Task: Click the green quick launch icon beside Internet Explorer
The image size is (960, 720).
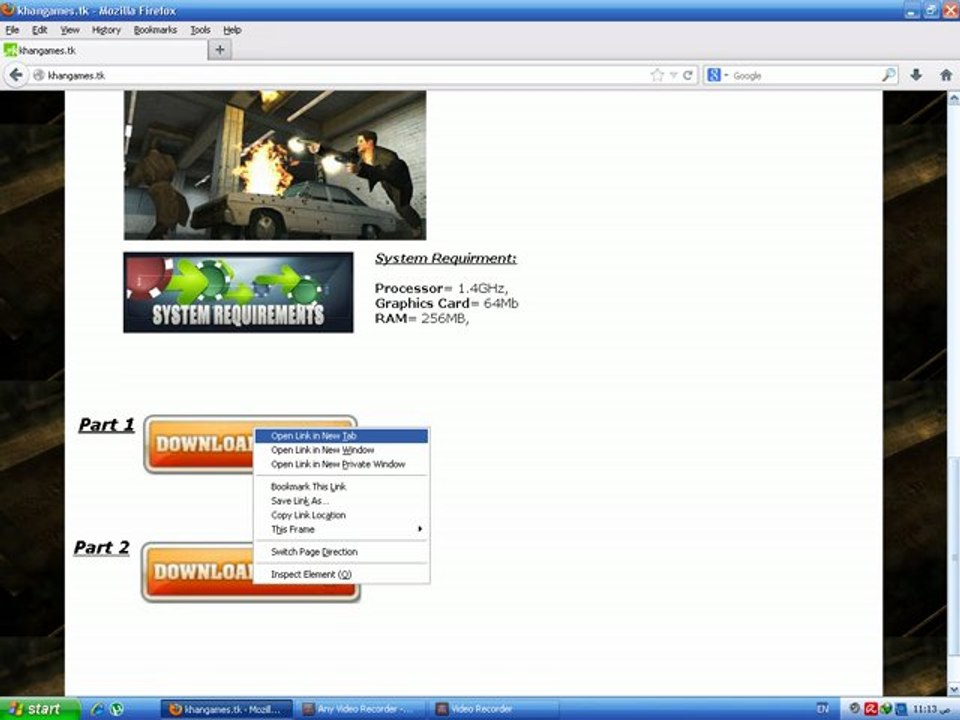Action: click(x=116, y=709)
